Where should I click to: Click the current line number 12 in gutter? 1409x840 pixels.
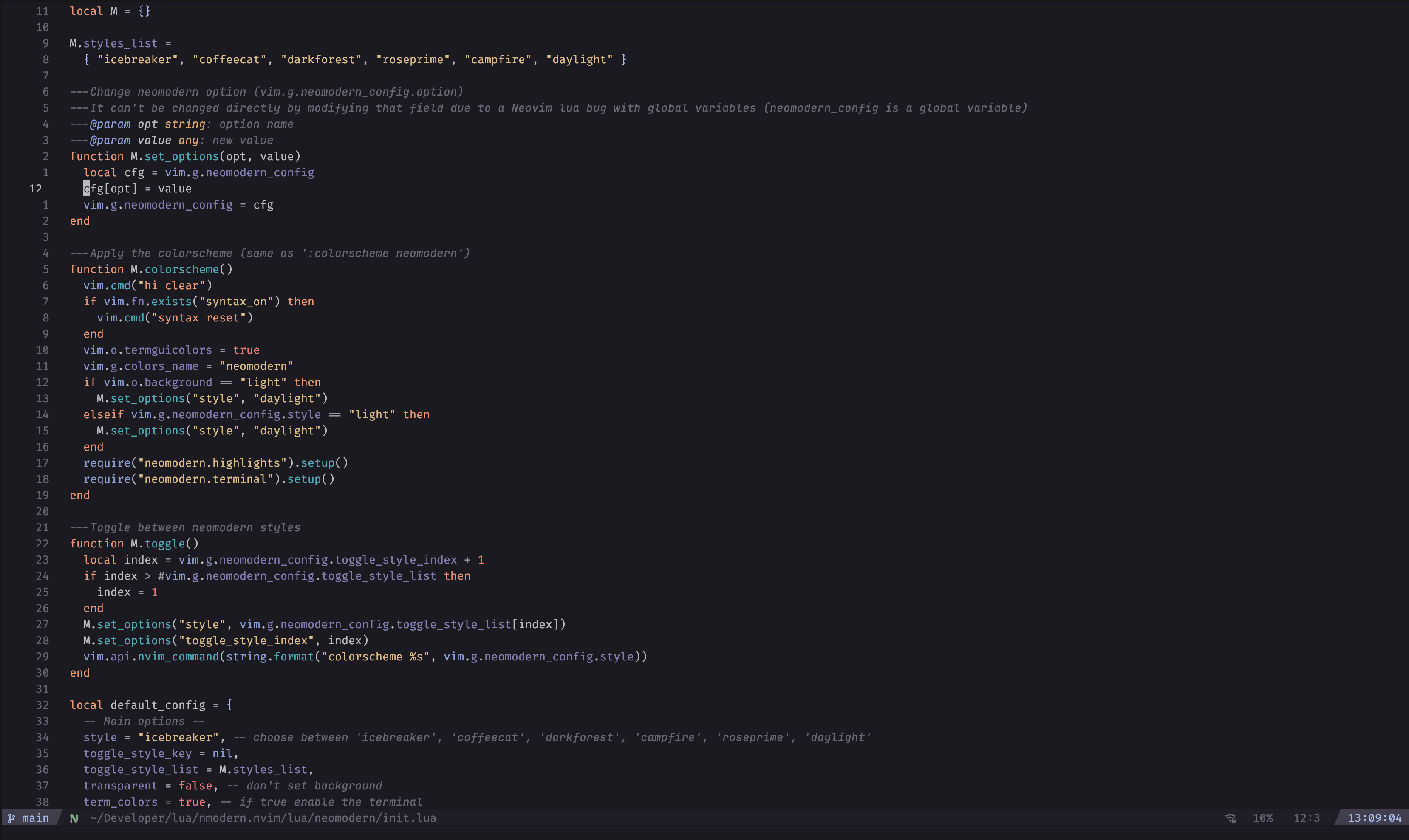[36, 189]
